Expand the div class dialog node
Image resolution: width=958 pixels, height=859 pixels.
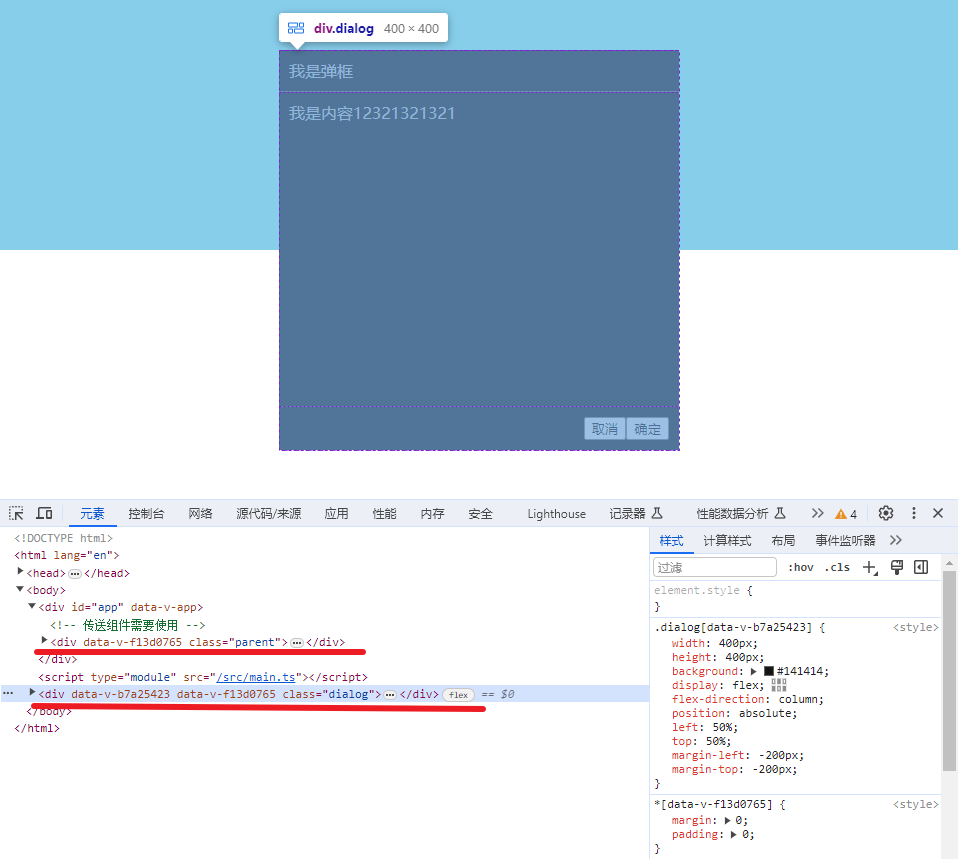pyautogui.click(x=32, y=693)
